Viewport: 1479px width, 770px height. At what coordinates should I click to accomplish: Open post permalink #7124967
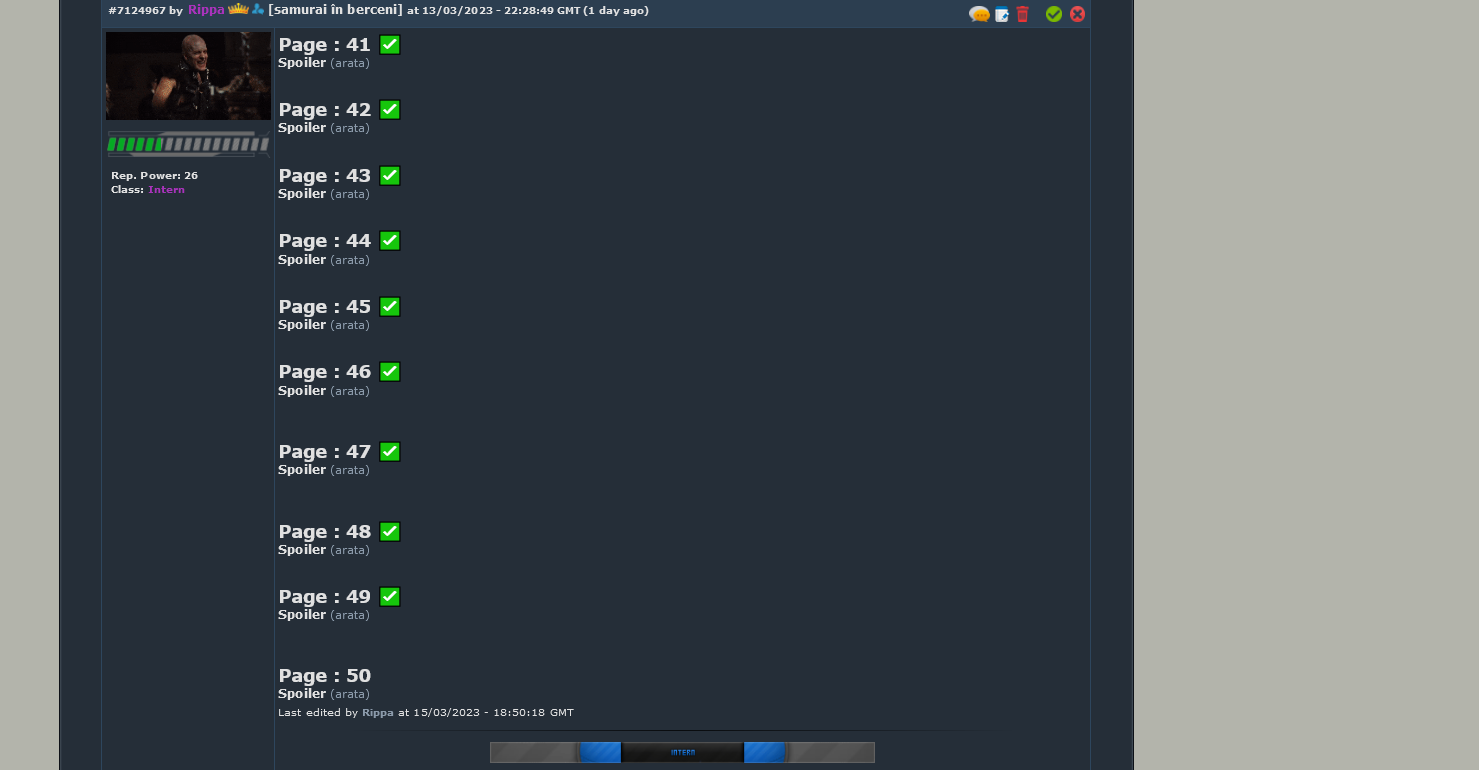[x=137, y=11]
